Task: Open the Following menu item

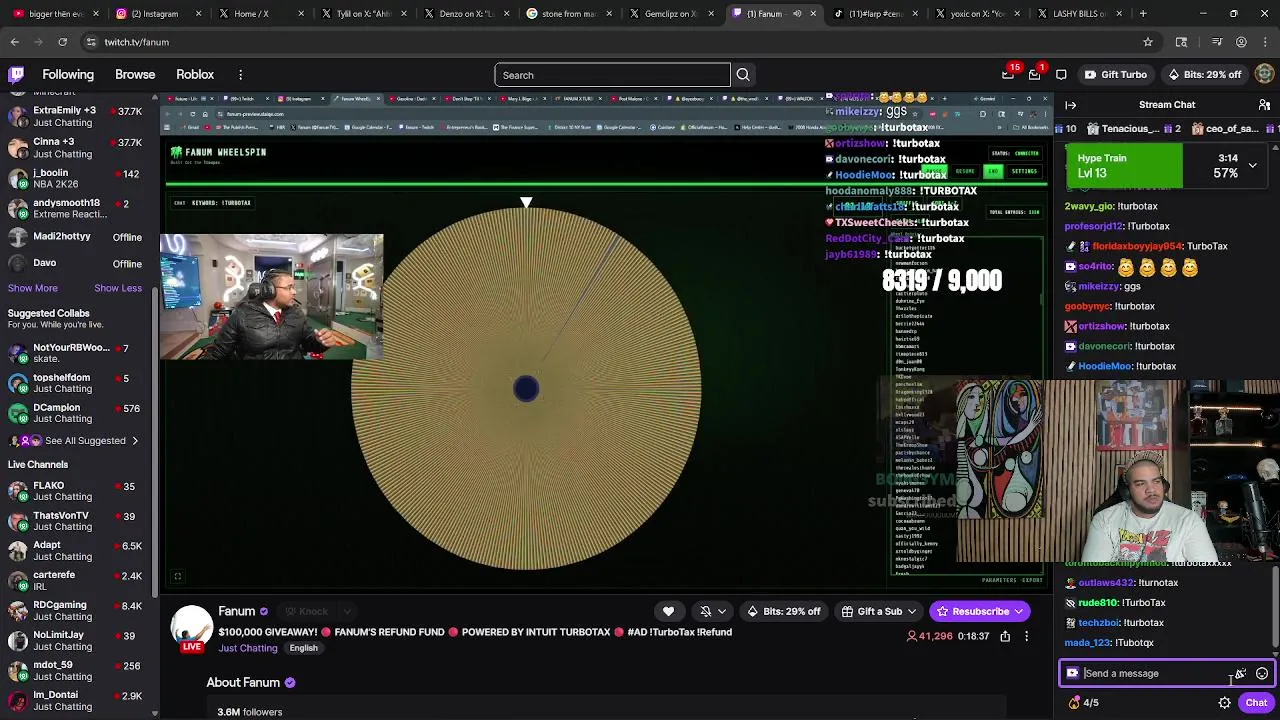Action: coord(68,75)
